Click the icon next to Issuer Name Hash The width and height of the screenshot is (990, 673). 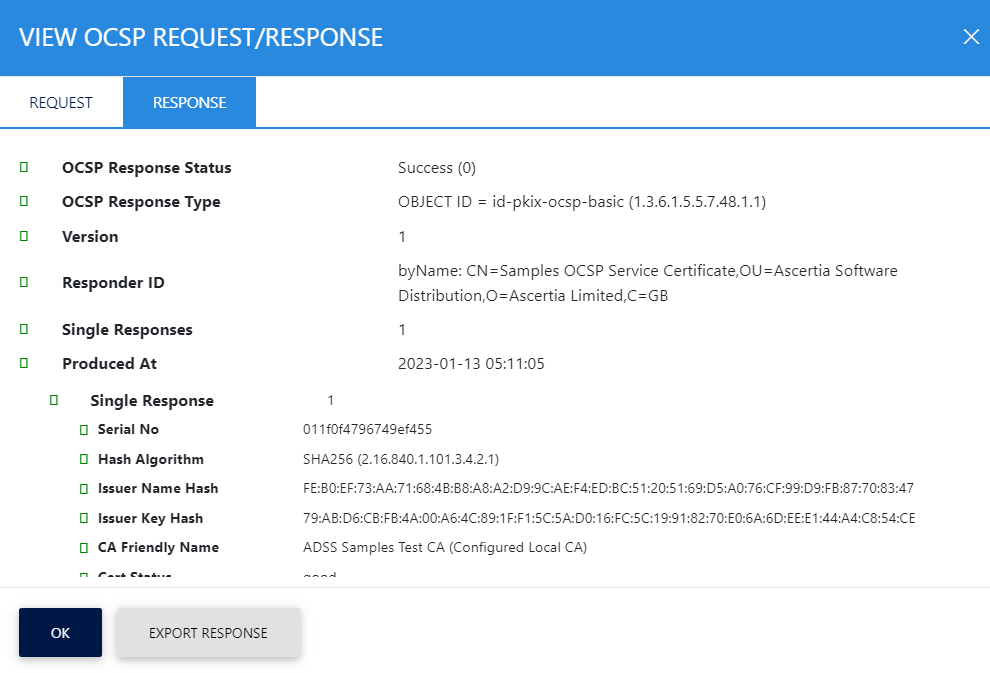[84, 489]
